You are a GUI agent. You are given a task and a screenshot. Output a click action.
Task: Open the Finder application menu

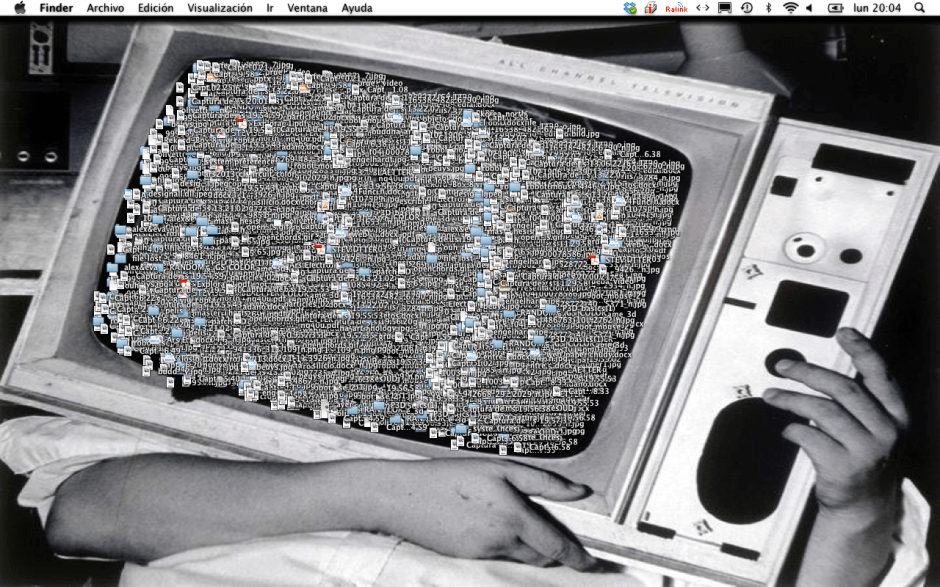(x=56, y=8)
